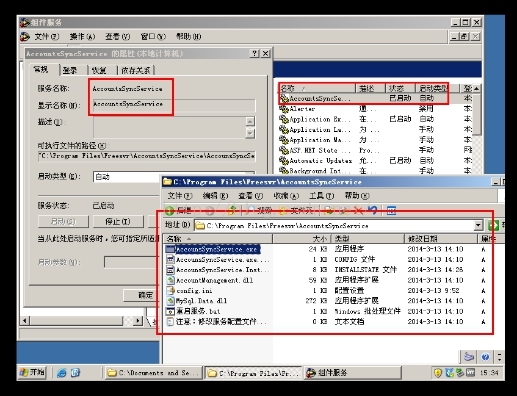Open File menu in Component Services
This screenshot has height=396, width=517.
point(47,36)
